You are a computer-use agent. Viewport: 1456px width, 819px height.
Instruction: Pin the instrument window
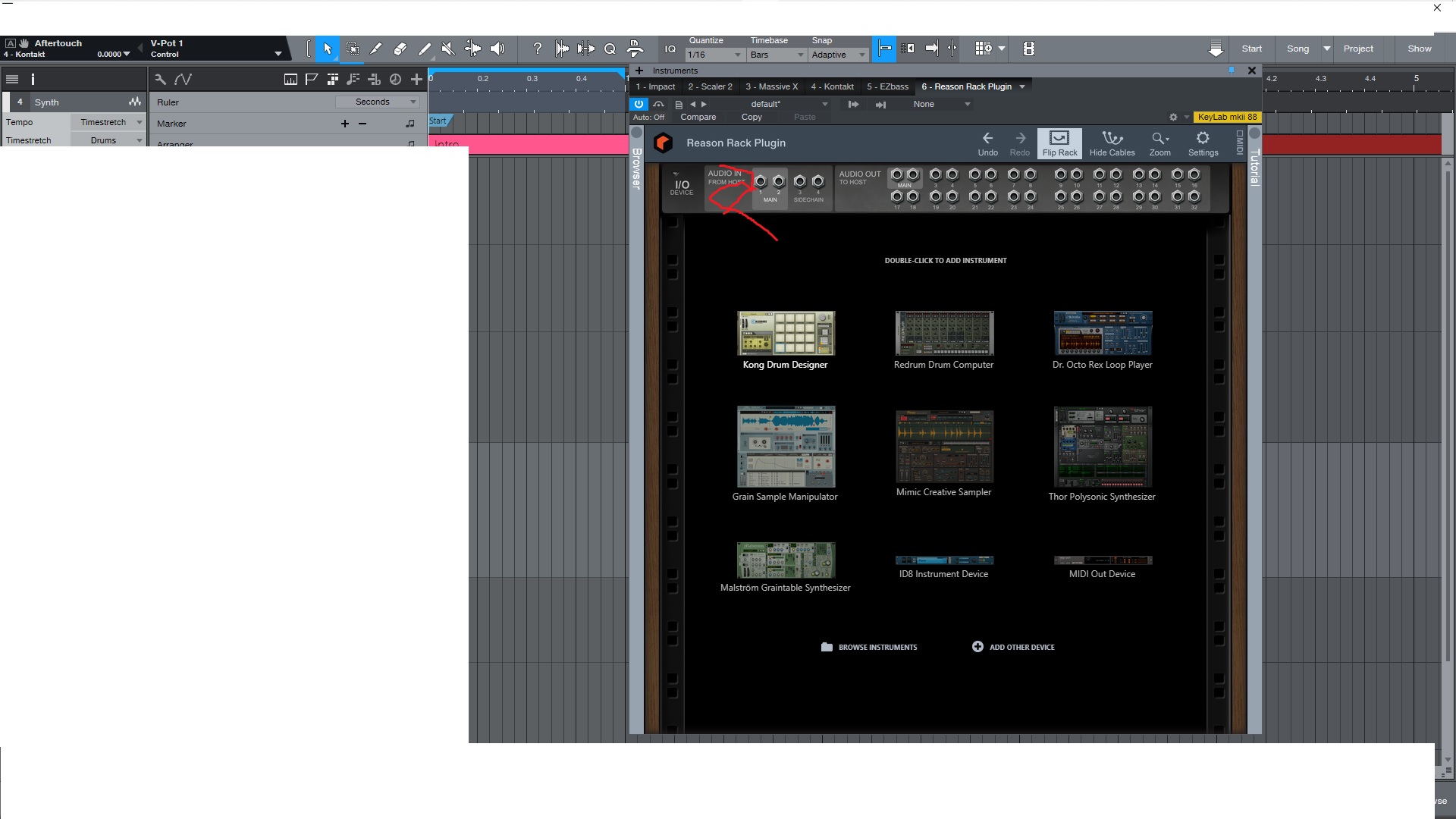click(x=1231, y=70)
